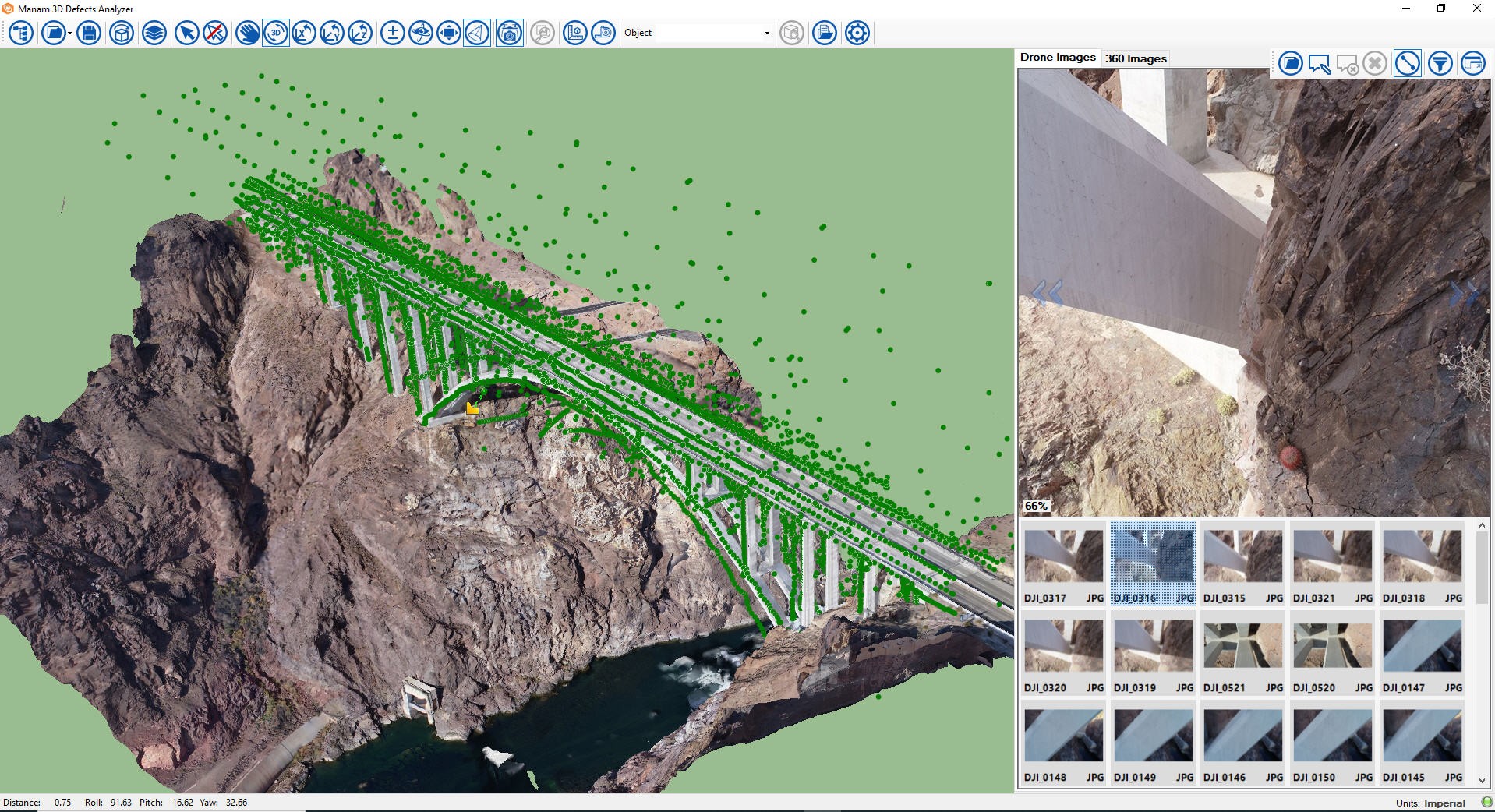1495x812 pixels.
Task: Switch to the 360 Images tab
Action: [x=1136, y=58]
